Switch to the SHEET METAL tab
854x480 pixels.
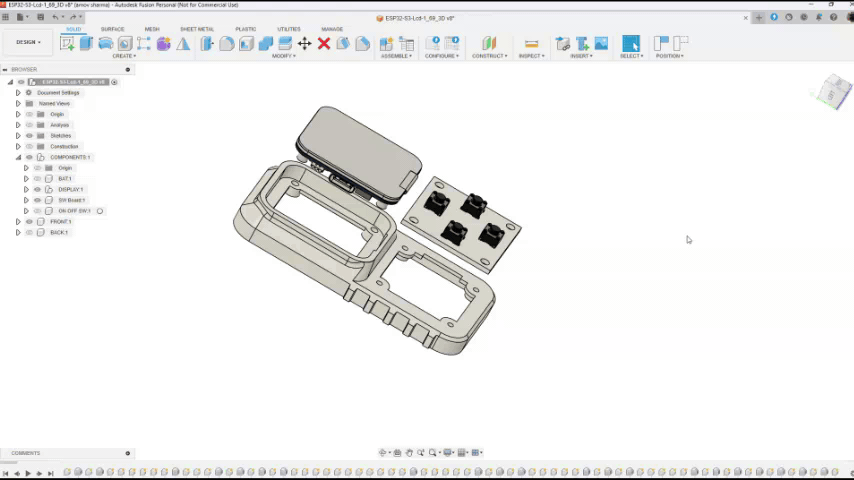(x=197, y=29)
